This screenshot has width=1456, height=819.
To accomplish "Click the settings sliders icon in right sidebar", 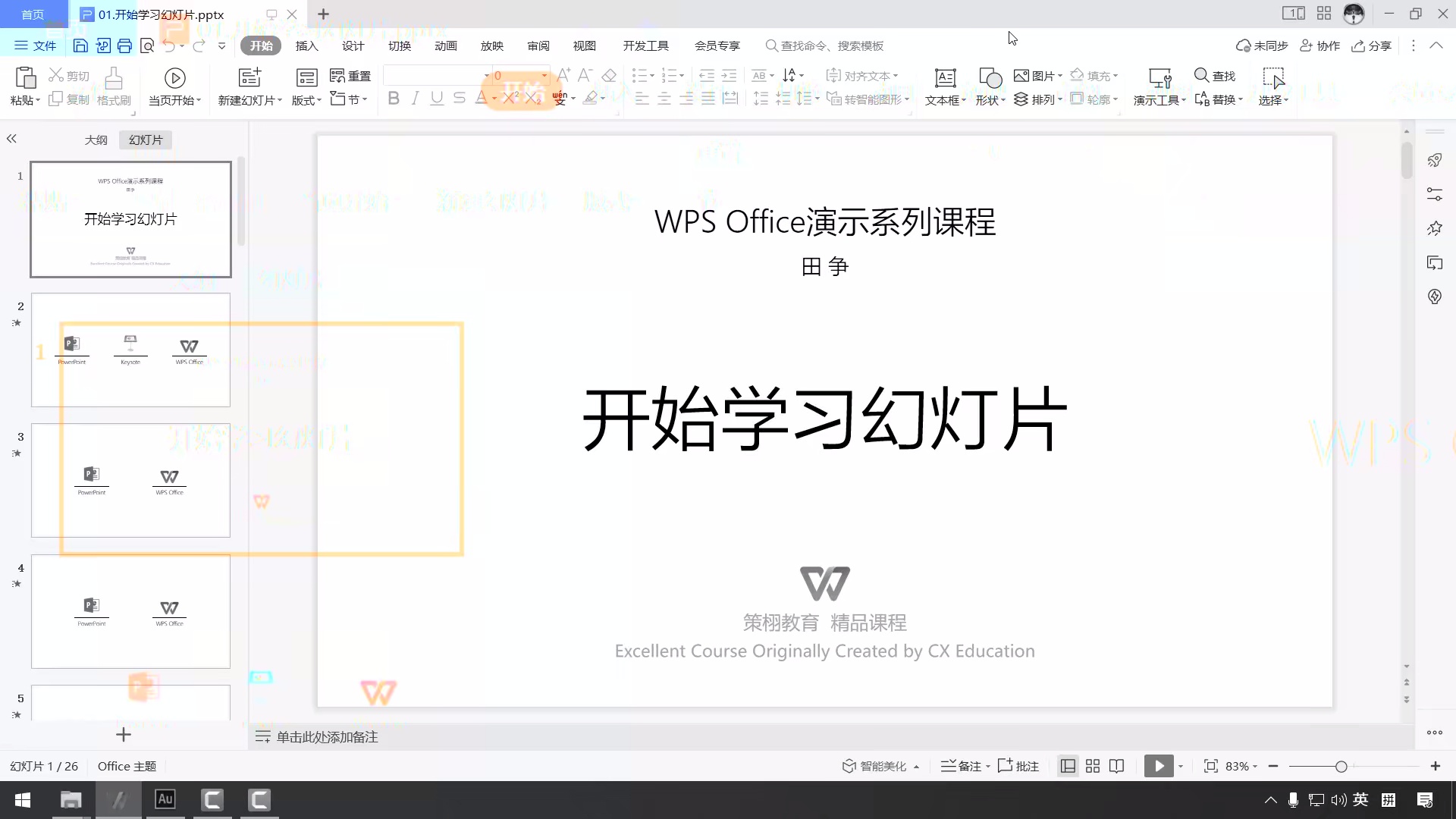I will [1435, 194].
